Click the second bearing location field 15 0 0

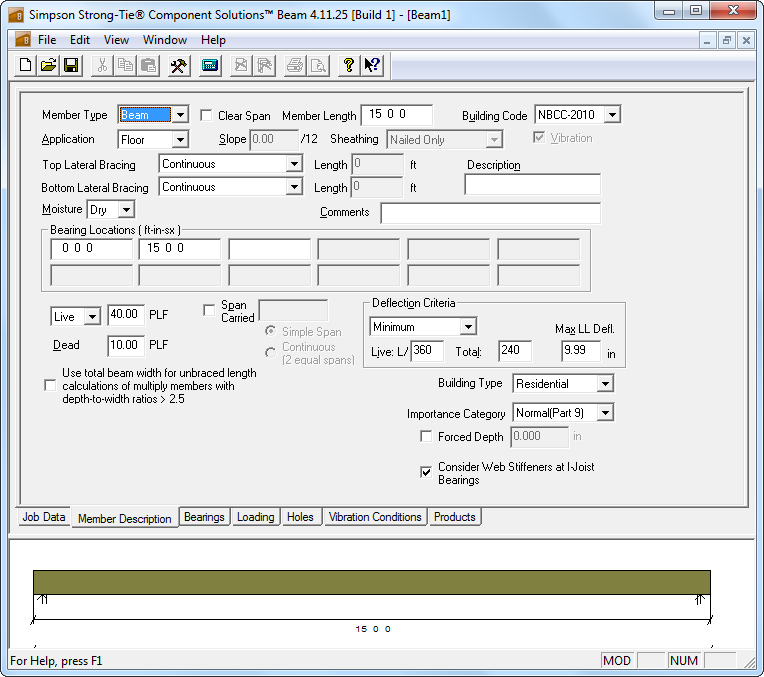pos(180,249)
